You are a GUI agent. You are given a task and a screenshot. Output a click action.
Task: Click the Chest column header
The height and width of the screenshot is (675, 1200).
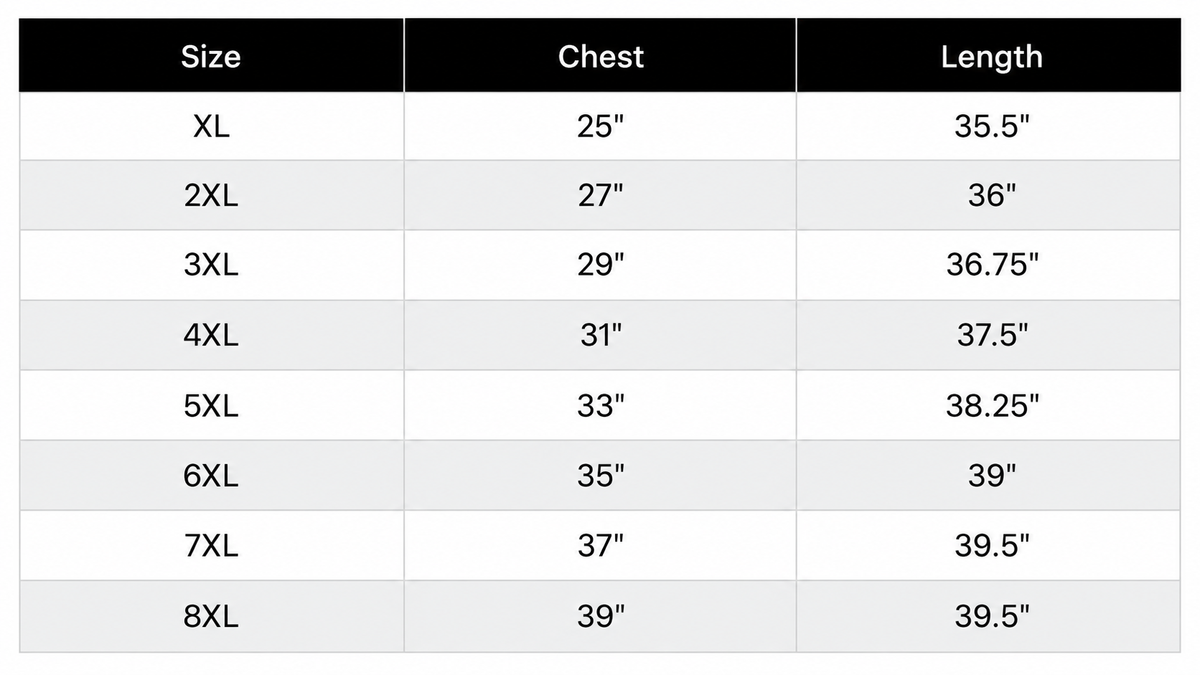pyautogui.click(x=600, y=56)
